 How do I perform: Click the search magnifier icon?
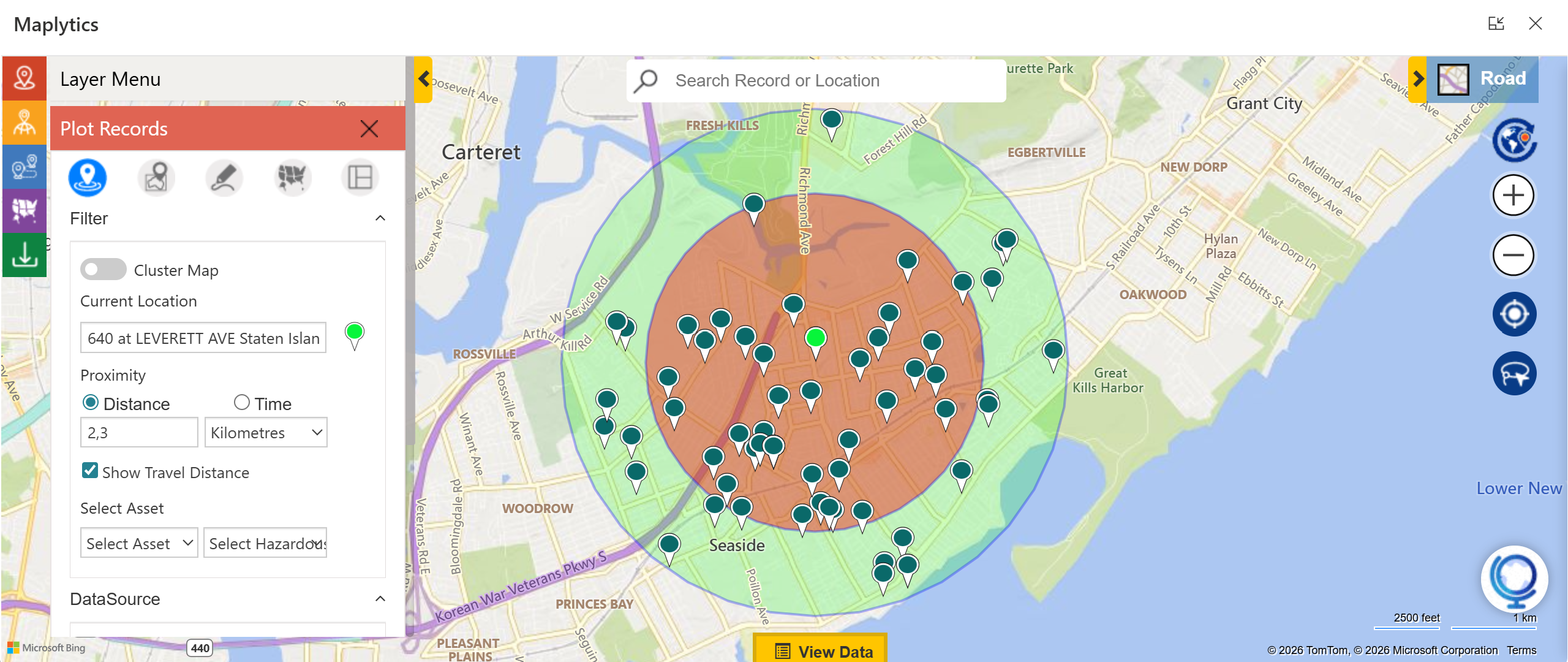pyautogui.click(x=646, y=80)
